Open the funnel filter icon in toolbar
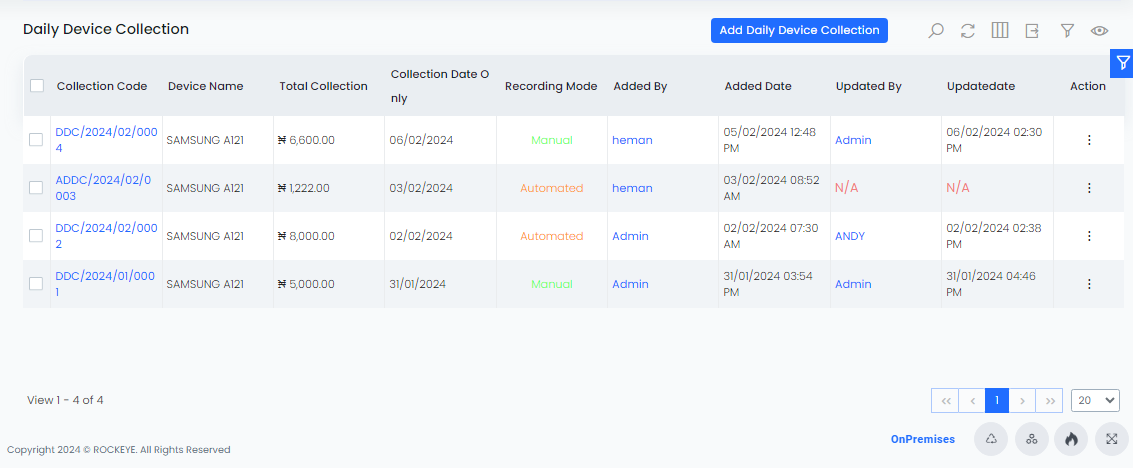This screenshot has width=1133, height=468. pos(1067,30)
